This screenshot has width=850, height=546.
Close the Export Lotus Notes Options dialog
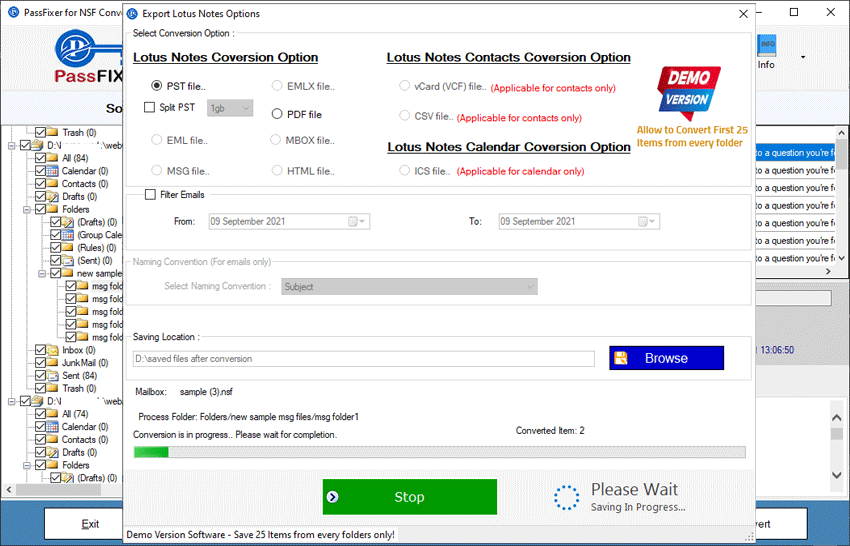pyautogui.click(x=743, y=14)
